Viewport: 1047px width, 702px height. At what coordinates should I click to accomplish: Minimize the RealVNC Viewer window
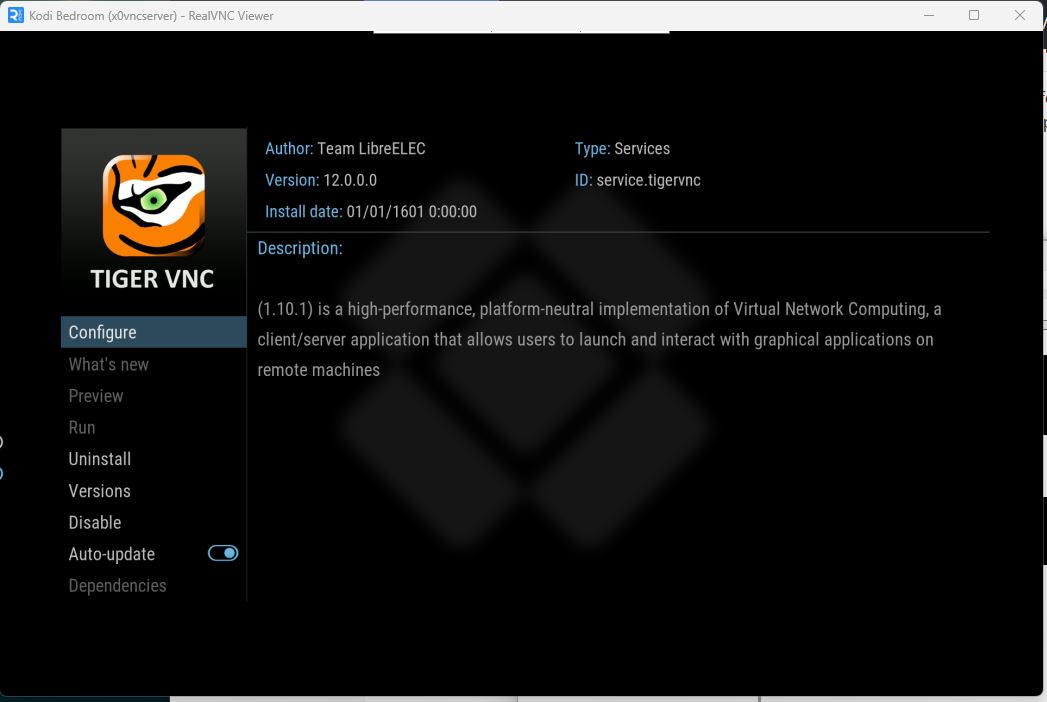click(929, 15)
